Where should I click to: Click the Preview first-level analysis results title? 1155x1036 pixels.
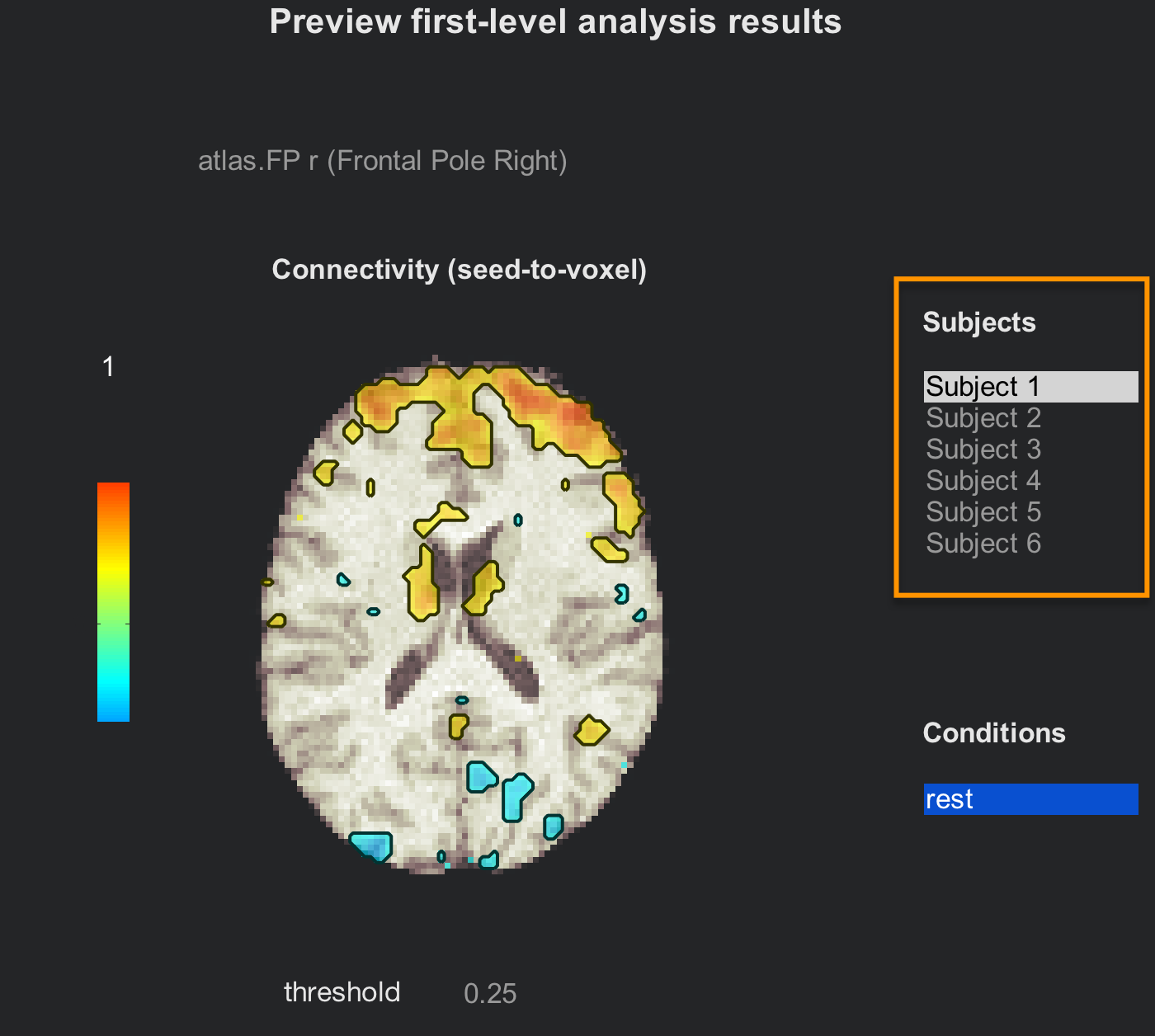click(x=556, y=22)
